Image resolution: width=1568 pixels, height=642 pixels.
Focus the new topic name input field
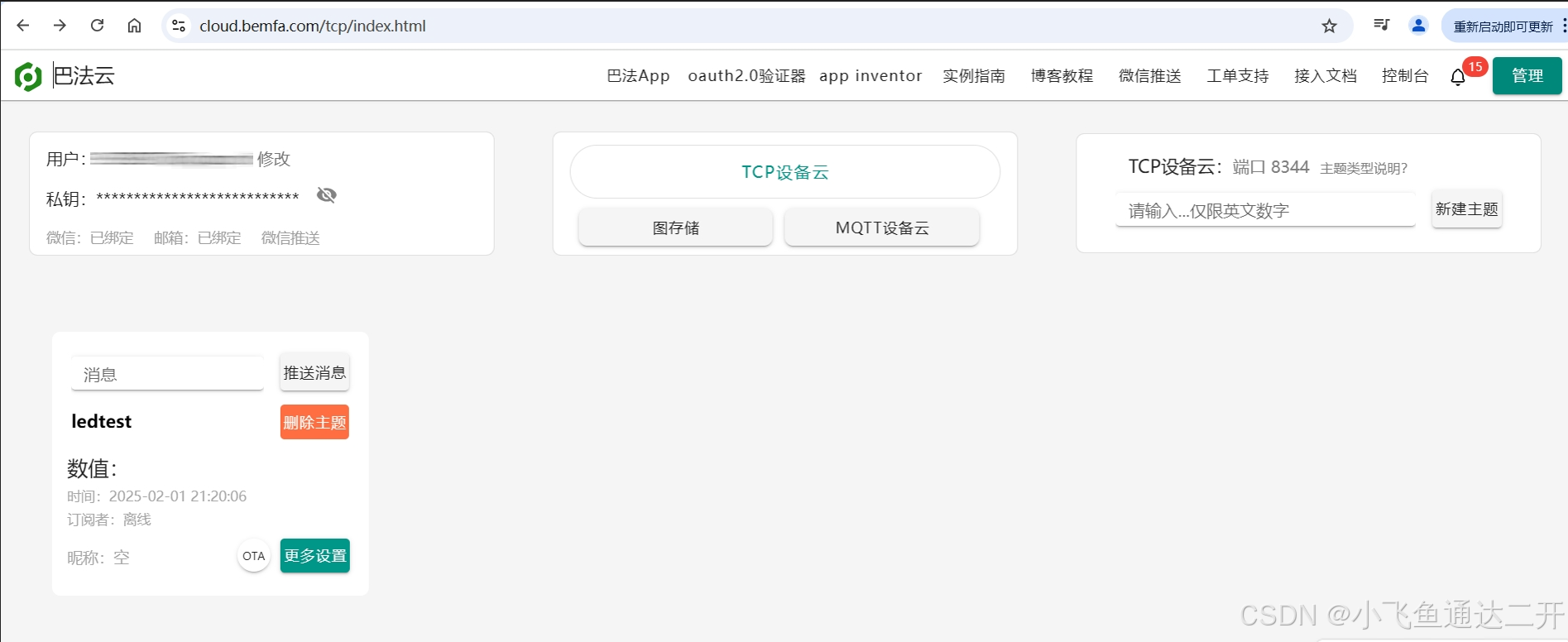pos(1265,210)
